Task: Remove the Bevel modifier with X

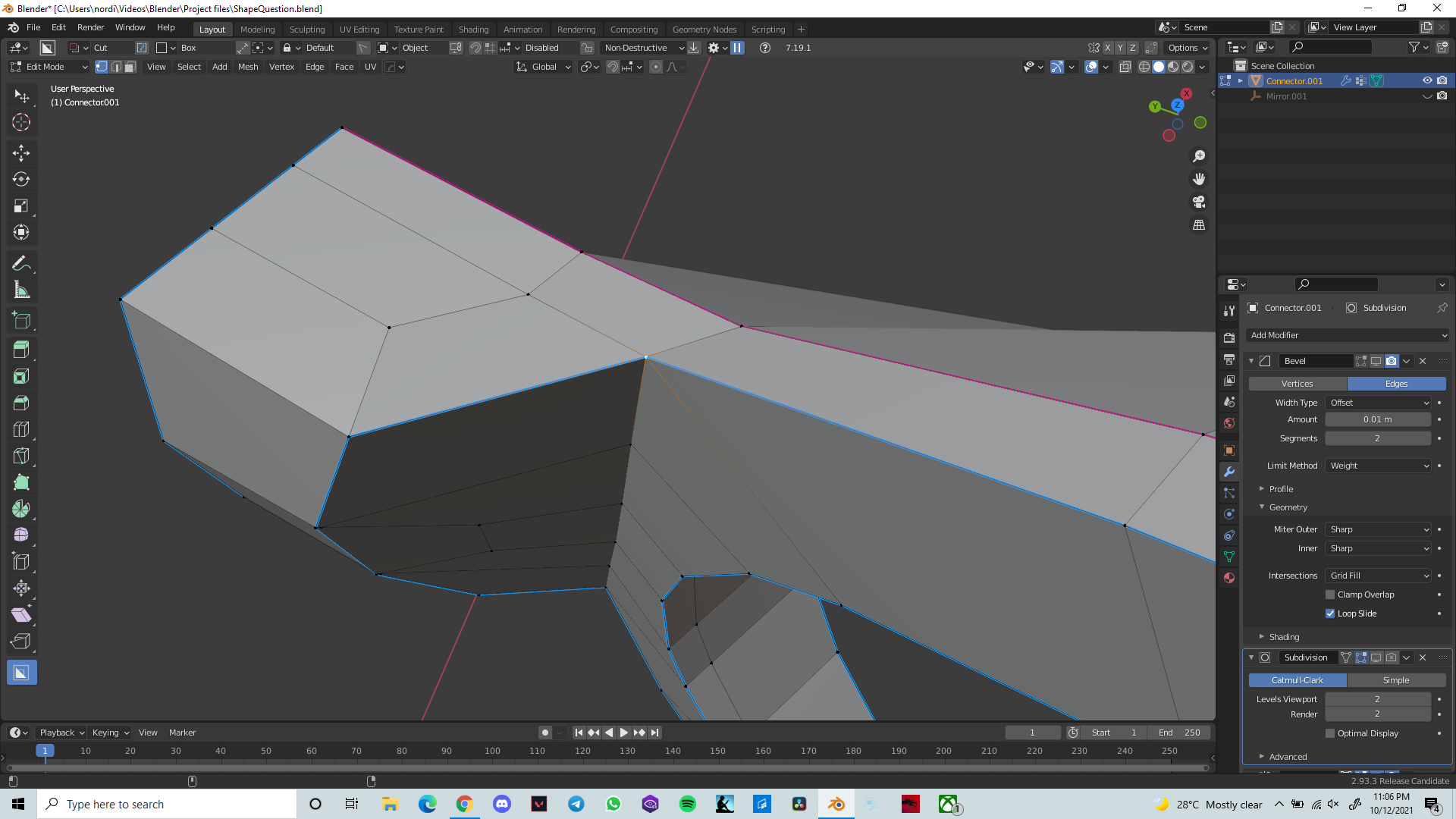Action: 1423,361
